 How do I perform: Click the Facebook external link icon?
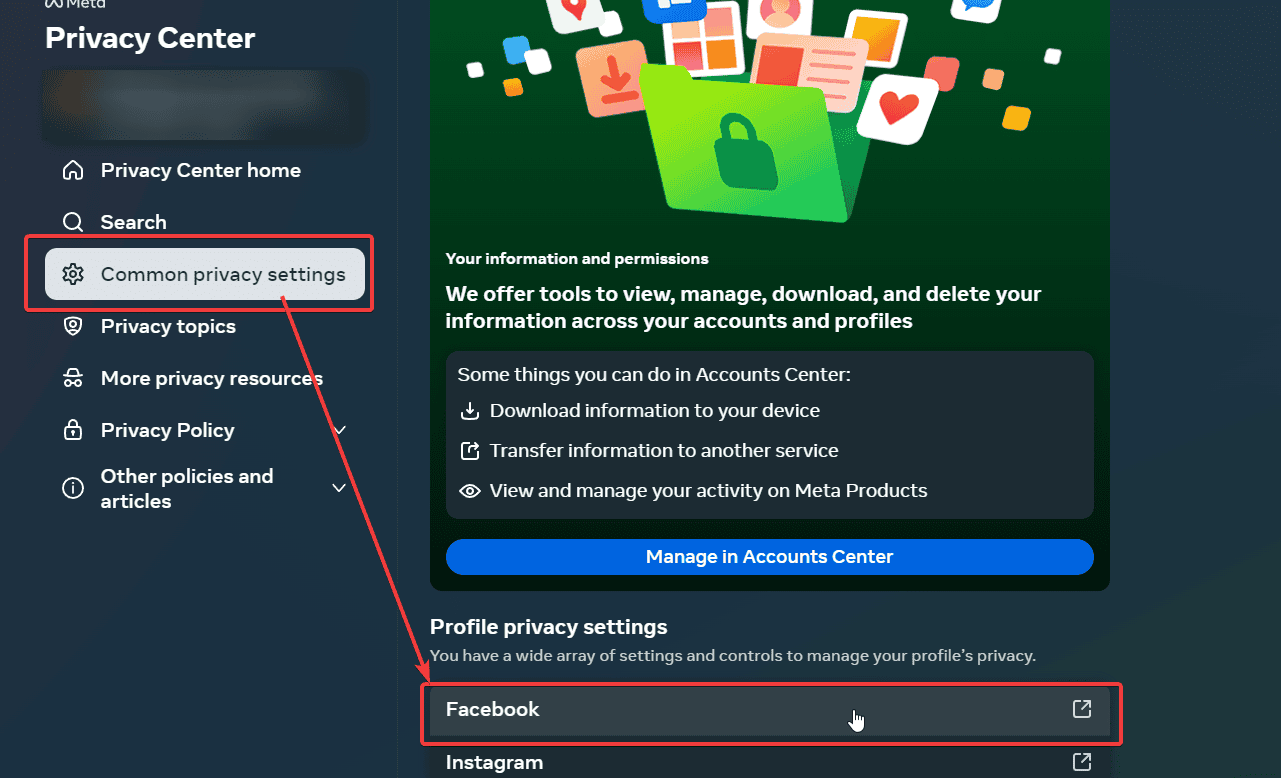[x=1081, y=709]
